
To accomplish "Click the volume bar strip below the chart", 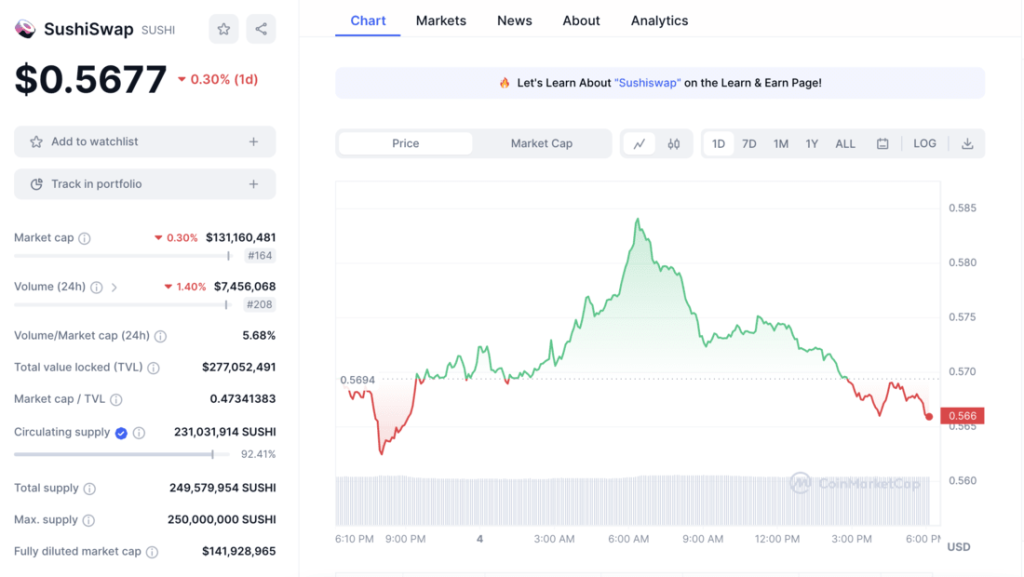I will [630, 495].
